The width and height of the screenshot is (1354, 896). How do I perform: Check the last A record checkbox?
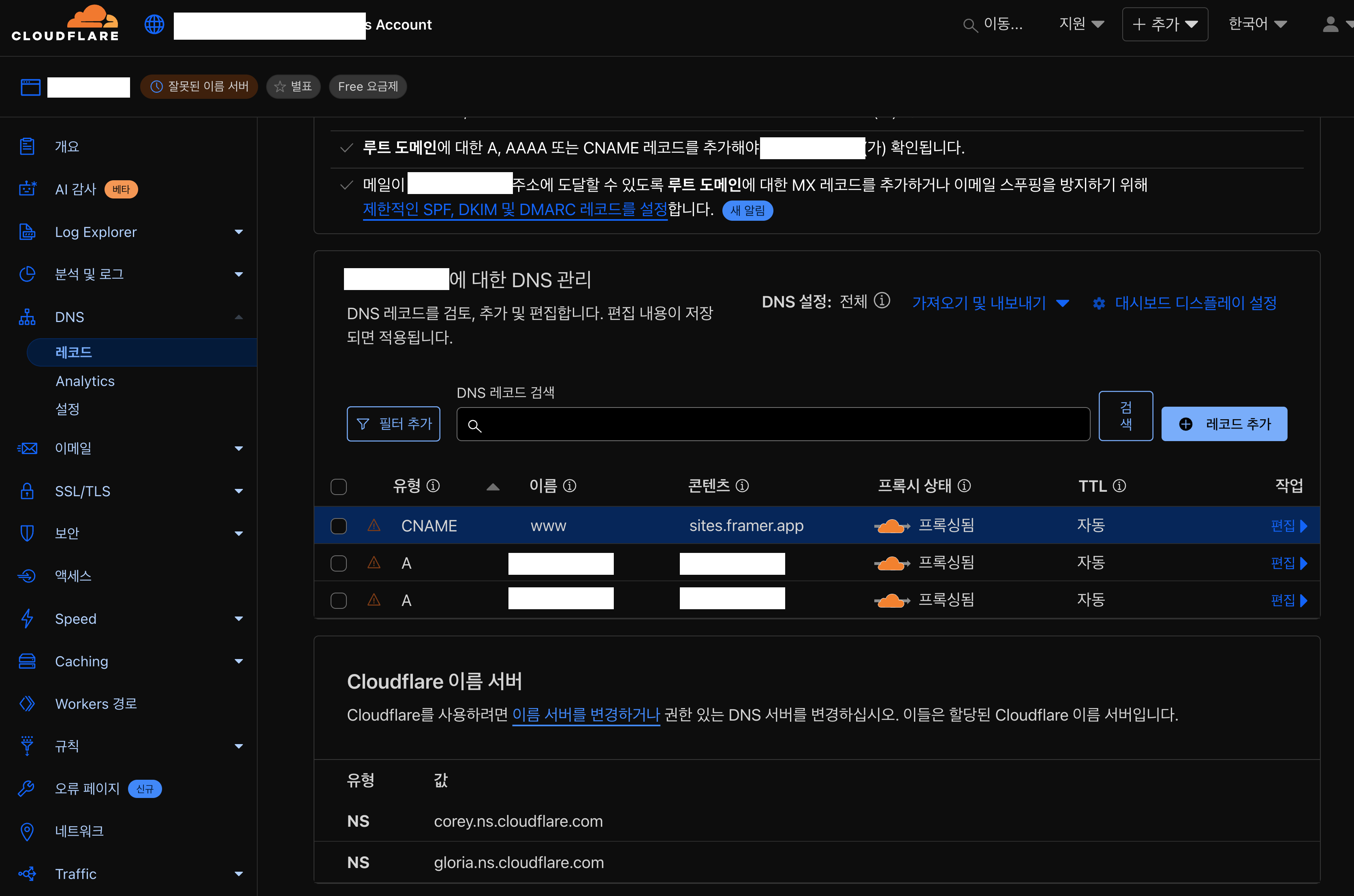(x=338, y=600)
